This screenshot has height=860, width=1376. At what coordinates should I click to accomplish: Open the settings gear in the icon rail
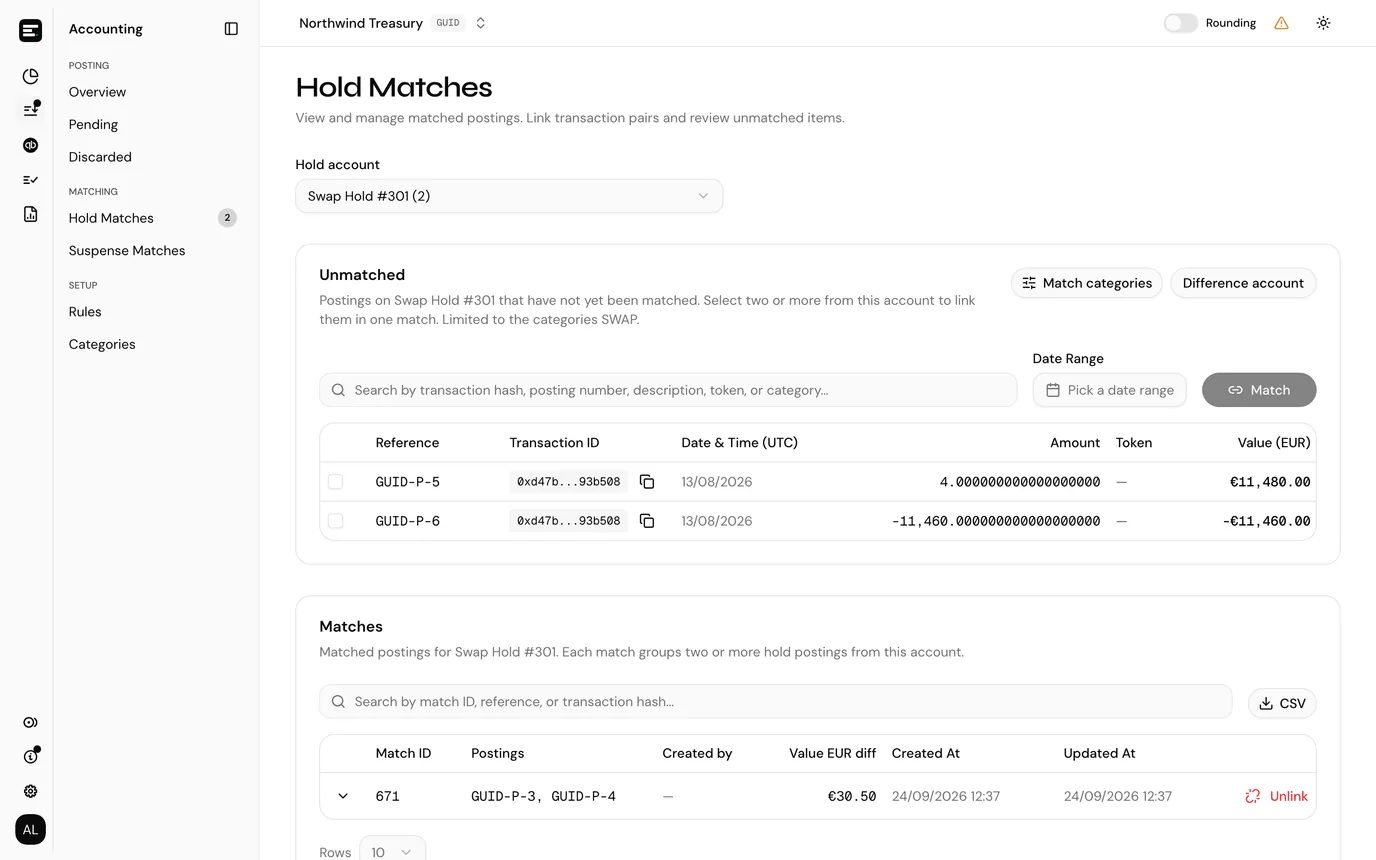30,791
